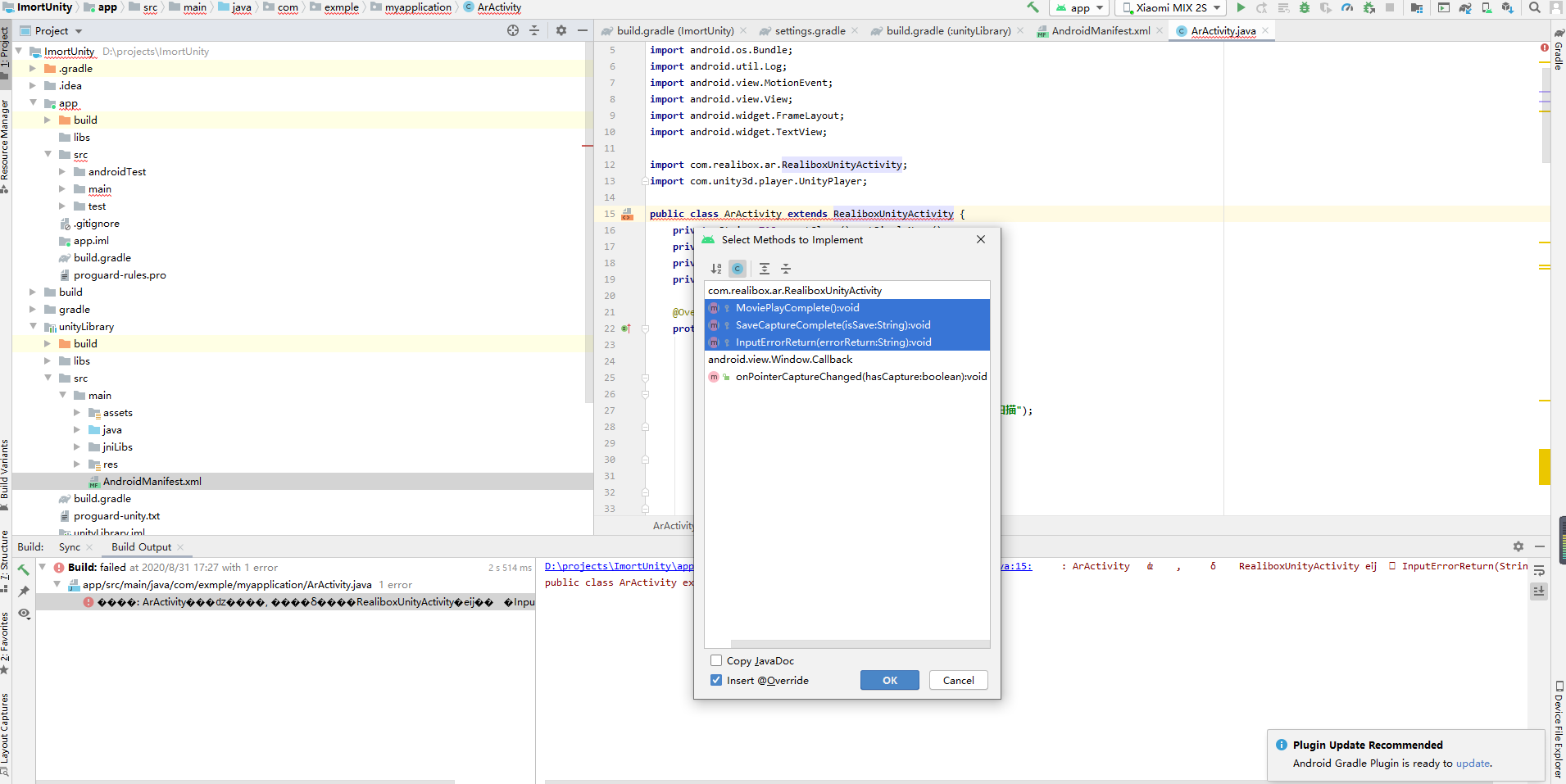Close the ArActivity.java editor tab
The image size is (1566, 784).
tap(1265, 30)
